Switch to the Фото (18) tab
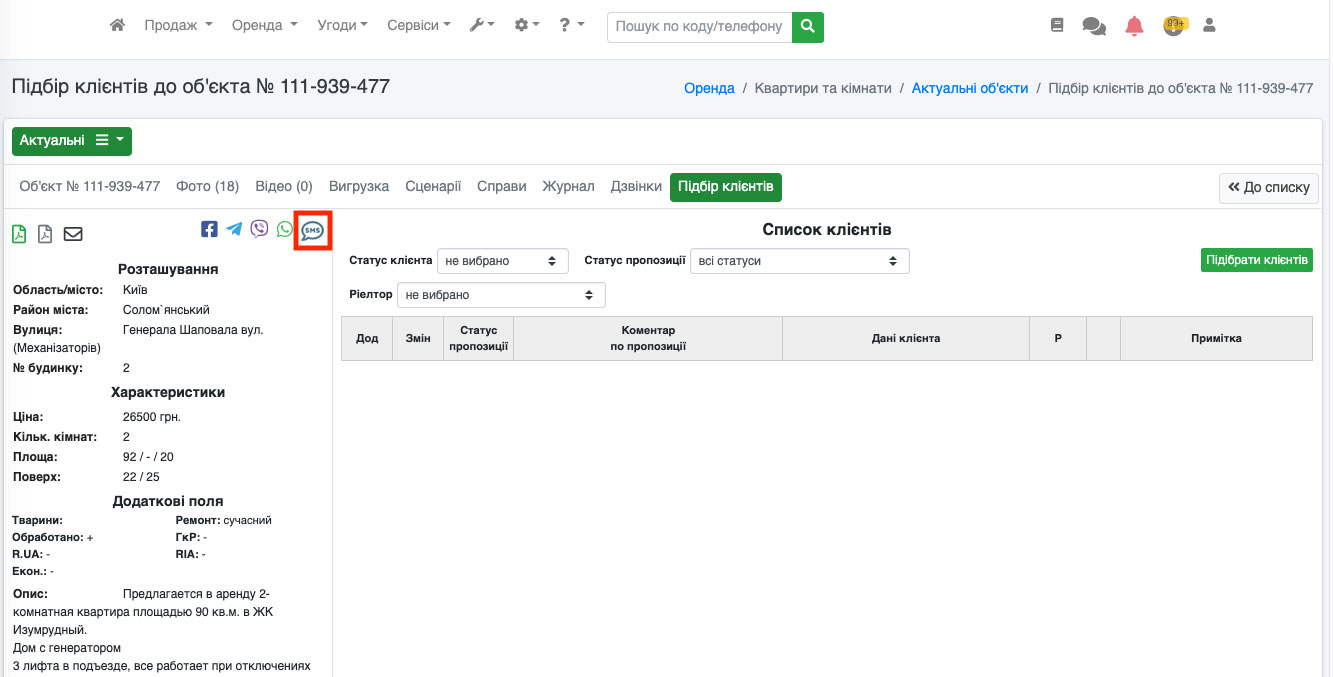 point(207,186)
